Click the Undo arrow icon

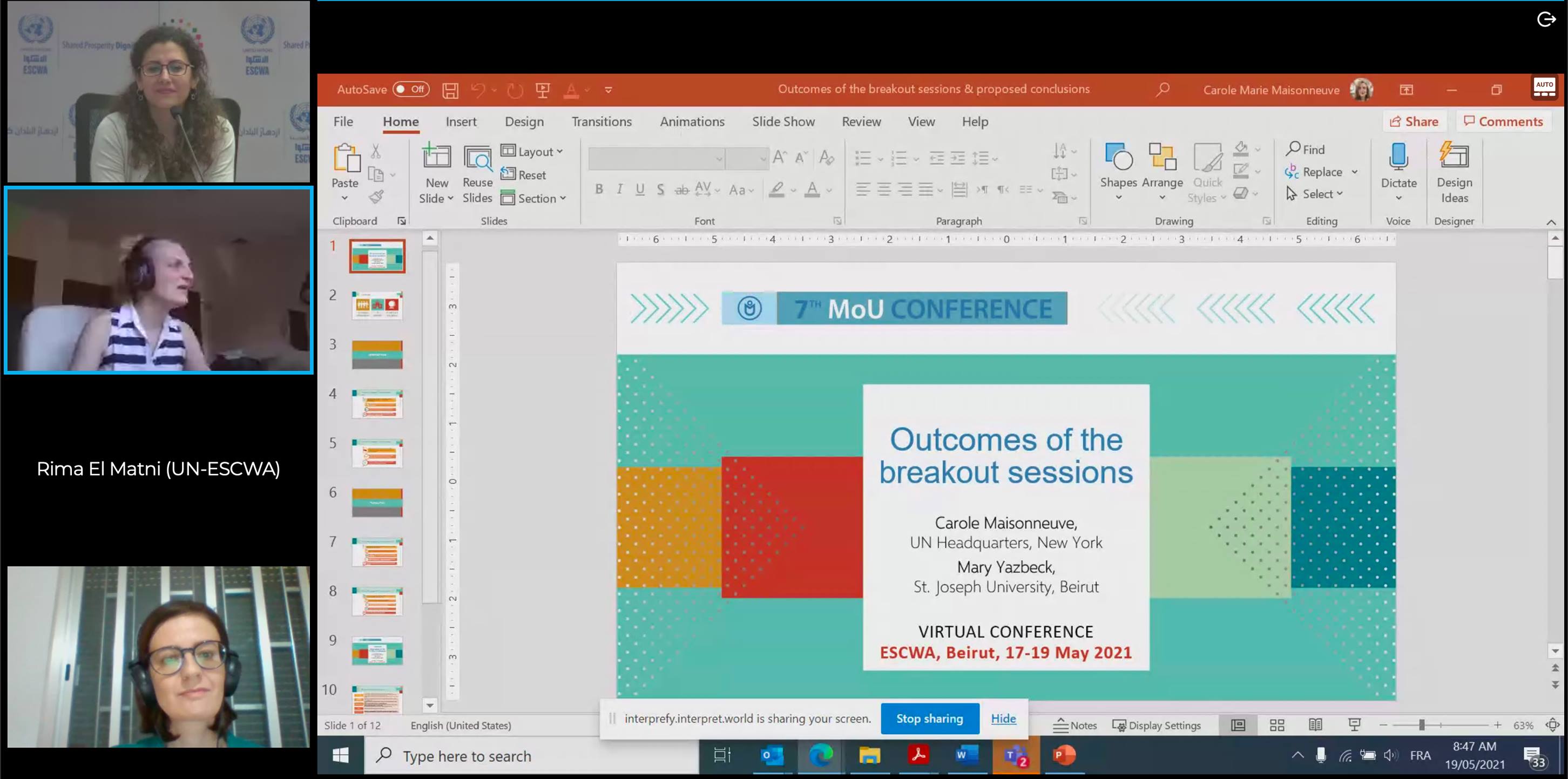pos(478,90)
